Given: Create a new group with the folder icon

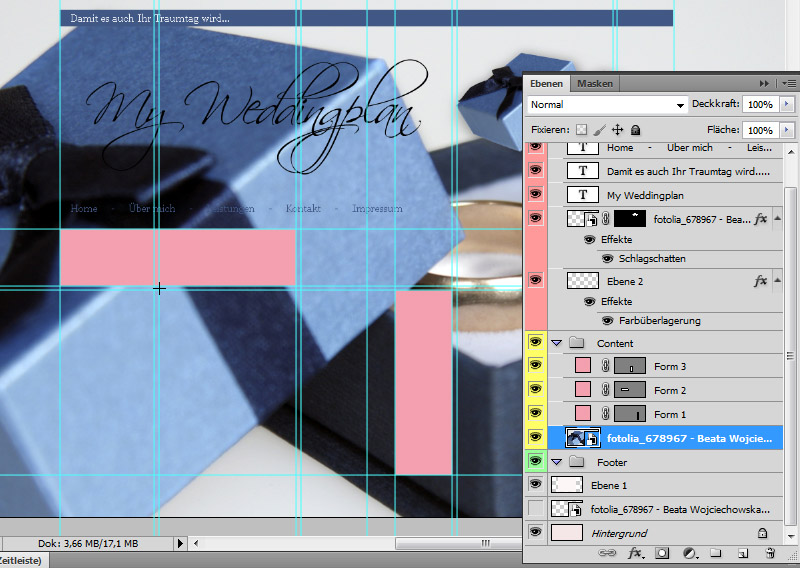Looking at the screenshot, I should pyautogui.click(x=715, y=553).
